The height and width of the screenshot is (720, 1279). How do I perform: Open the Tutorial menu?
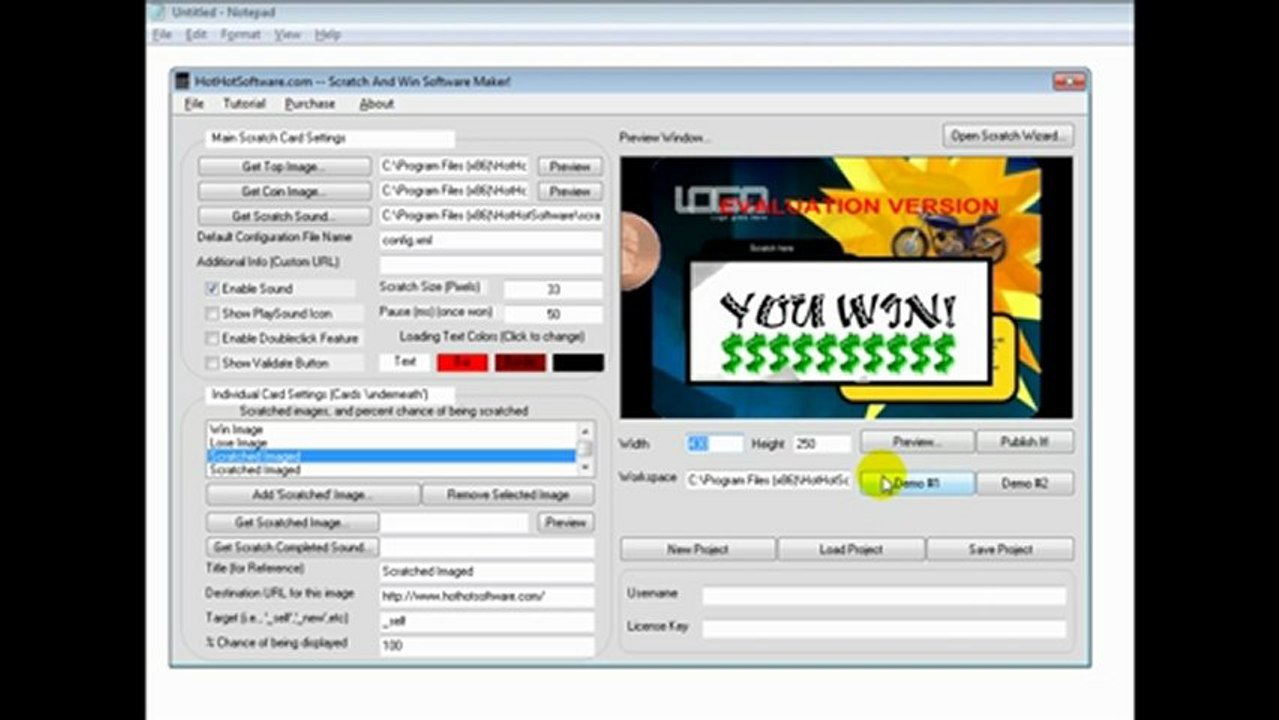[244, 104]
